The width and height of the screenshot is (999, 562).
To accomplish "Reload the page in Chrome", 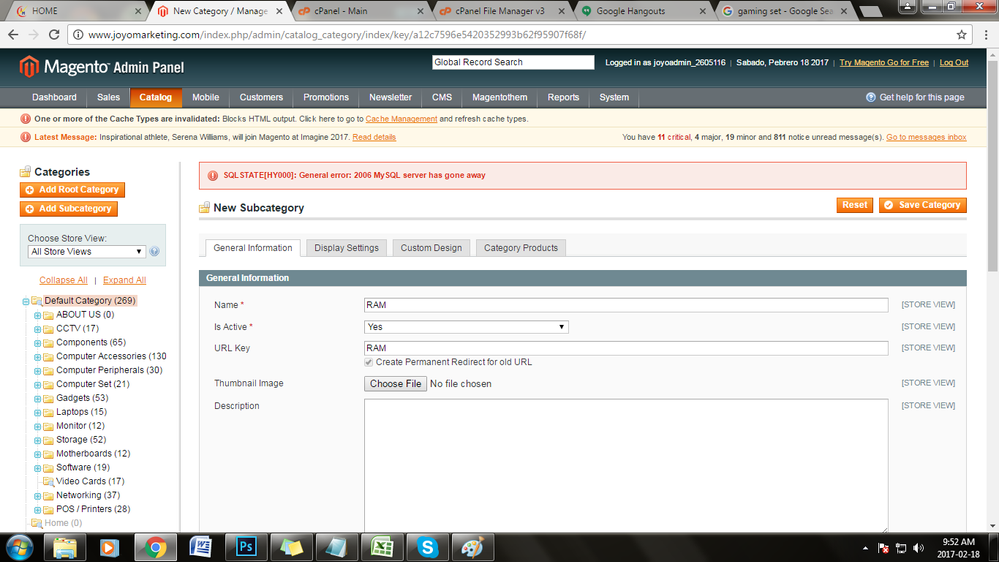I will [x=54, y=35].
